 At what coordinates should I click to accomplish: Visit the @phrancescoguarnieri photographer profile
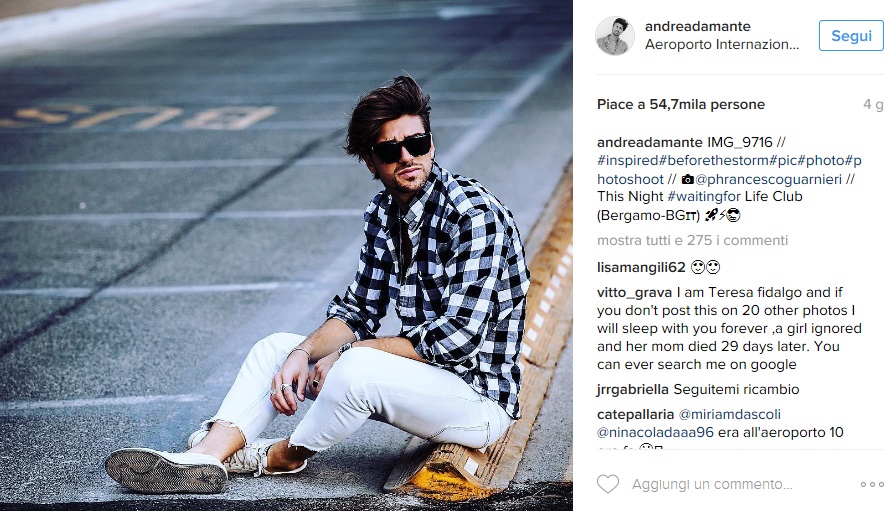point(768,179)
